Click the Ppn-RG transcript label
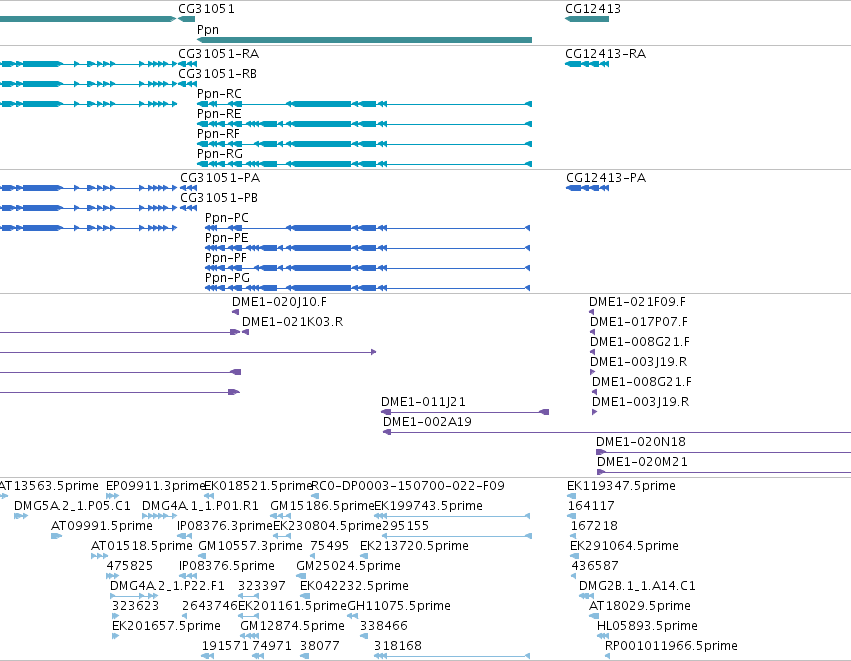This screenshot has width=851, height=661. [220, 154]
